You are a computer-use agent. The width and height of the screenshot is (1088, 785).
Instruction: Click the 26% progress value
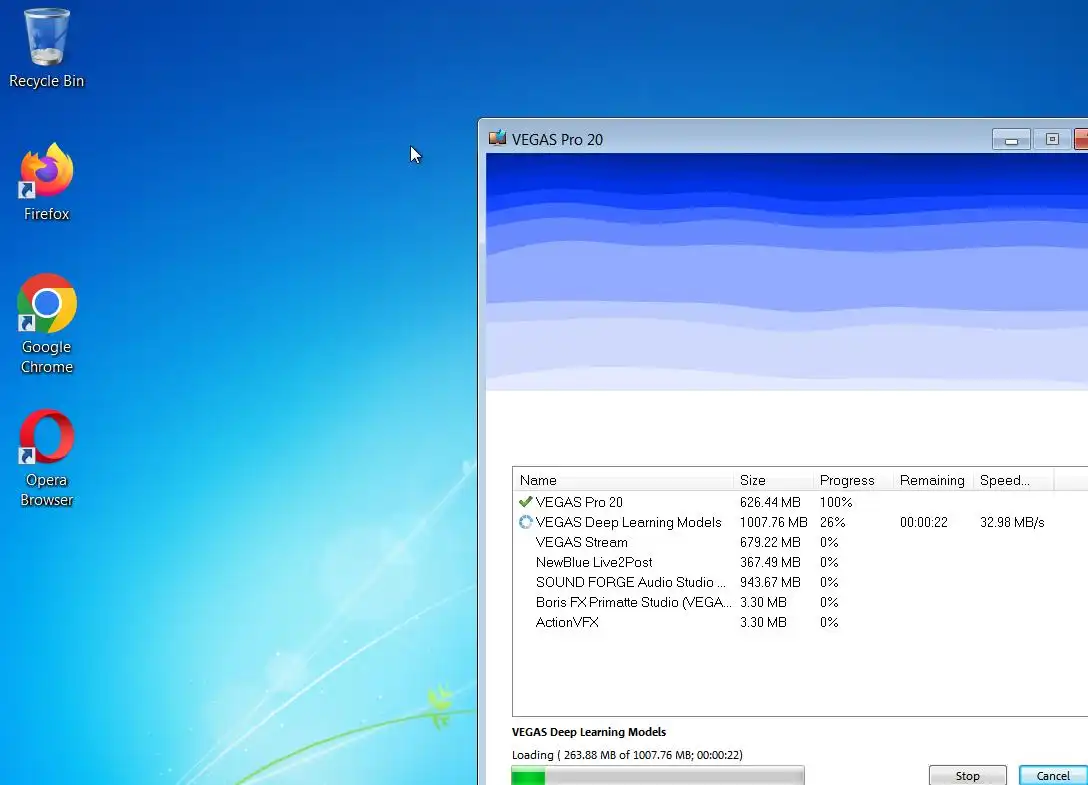pyautogui.click(x=833, y=522)
